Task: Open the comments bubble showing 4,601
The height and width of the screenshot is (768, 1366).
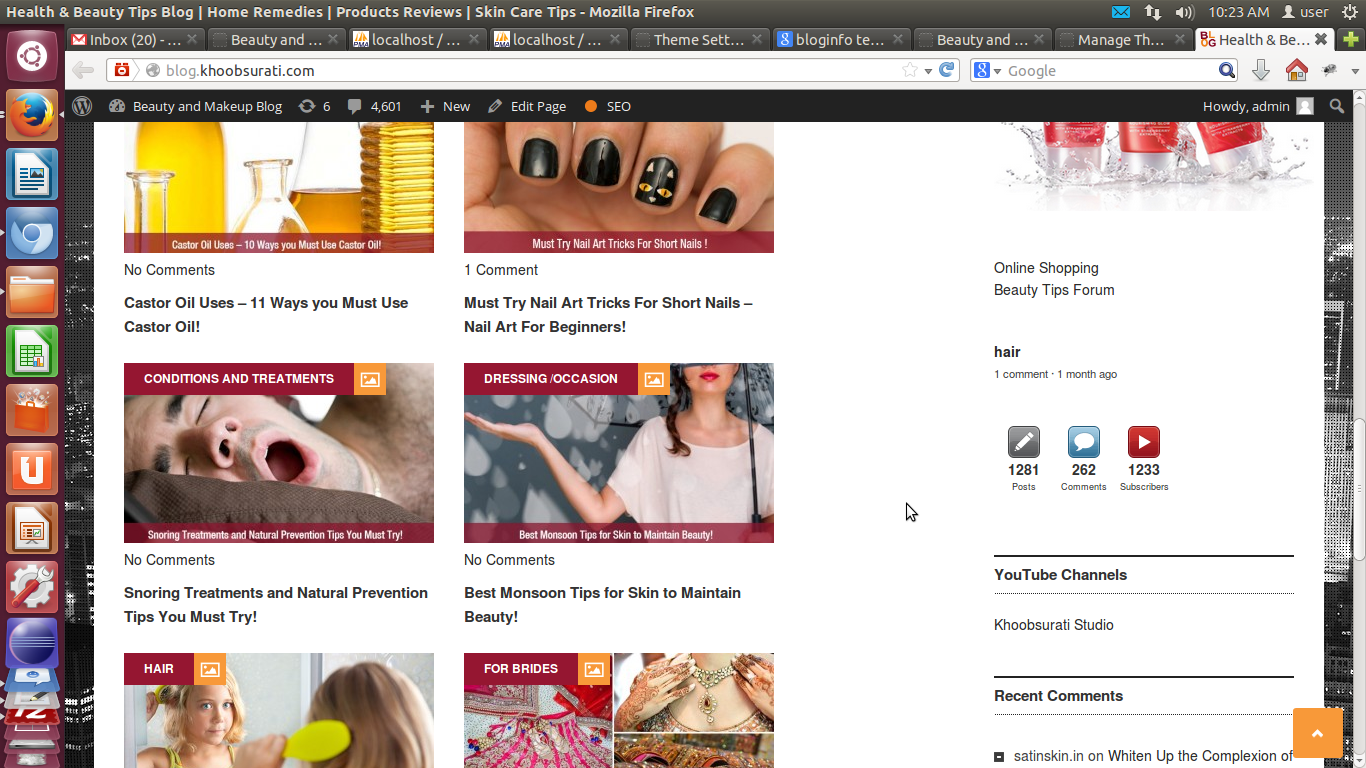Action: pos(374,106)
